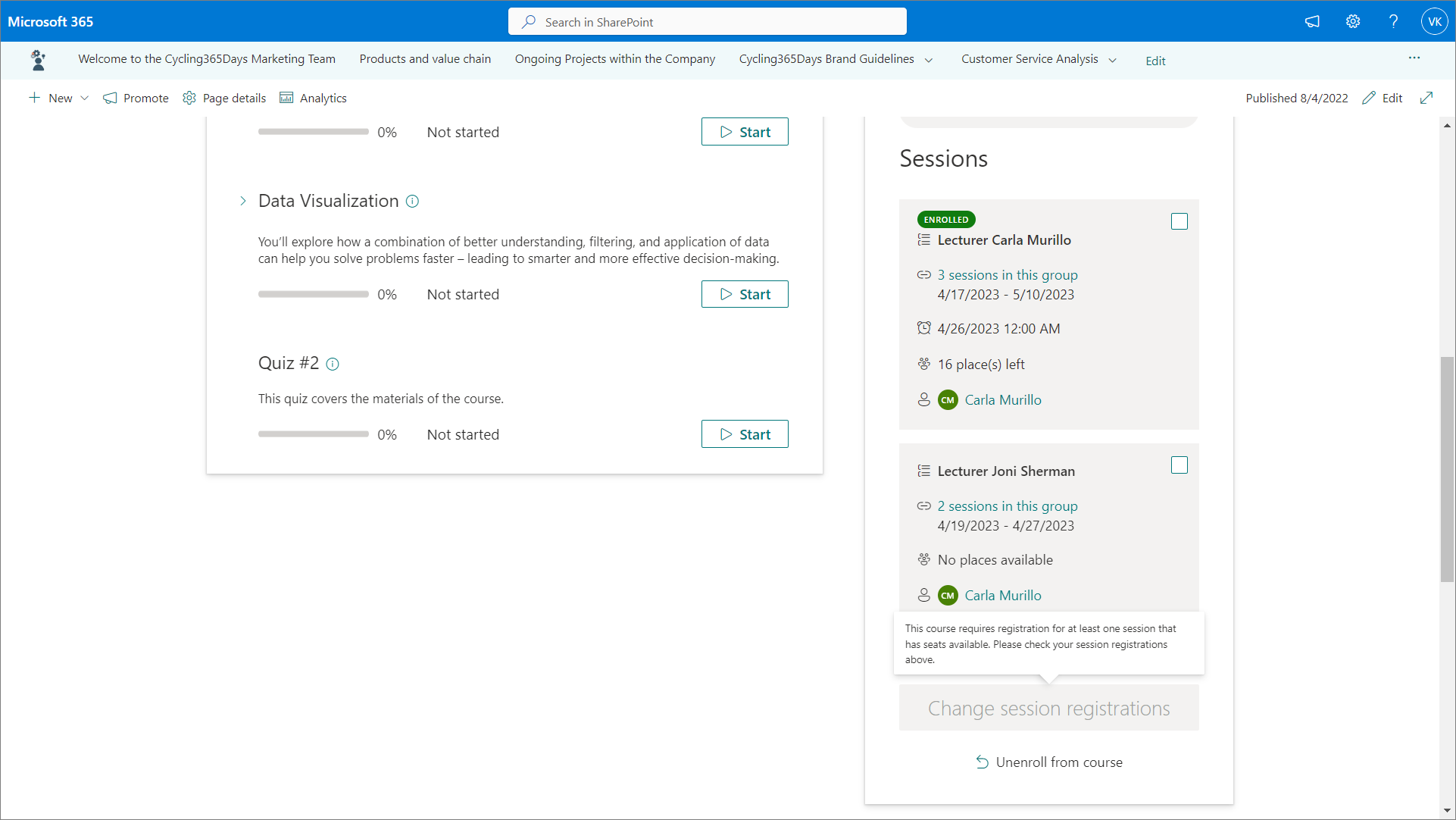
Task: Click the expand page diagonal arrow icon
Action: [x=1426, y=98]
